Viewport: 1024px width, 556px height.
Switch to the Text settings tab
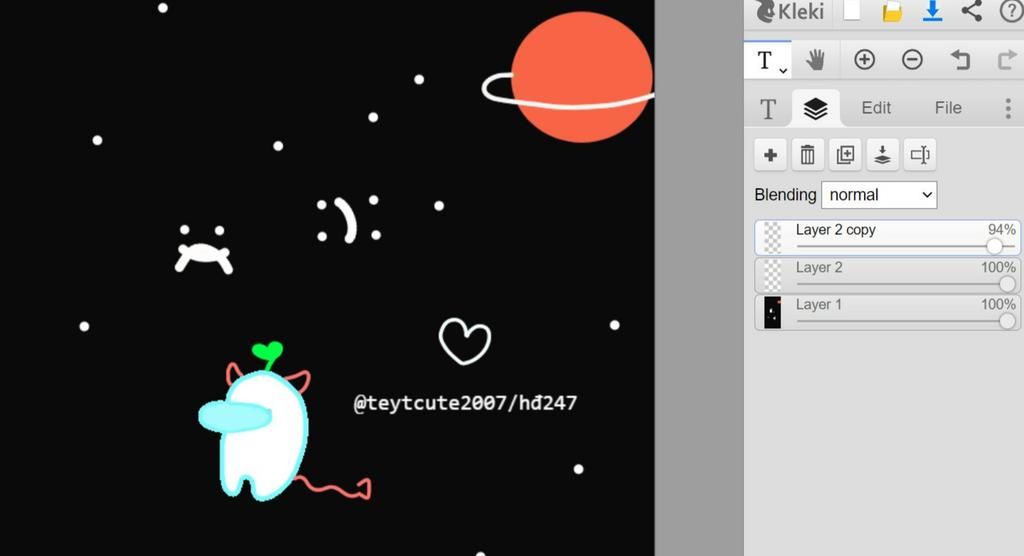(x=768, y=108)
